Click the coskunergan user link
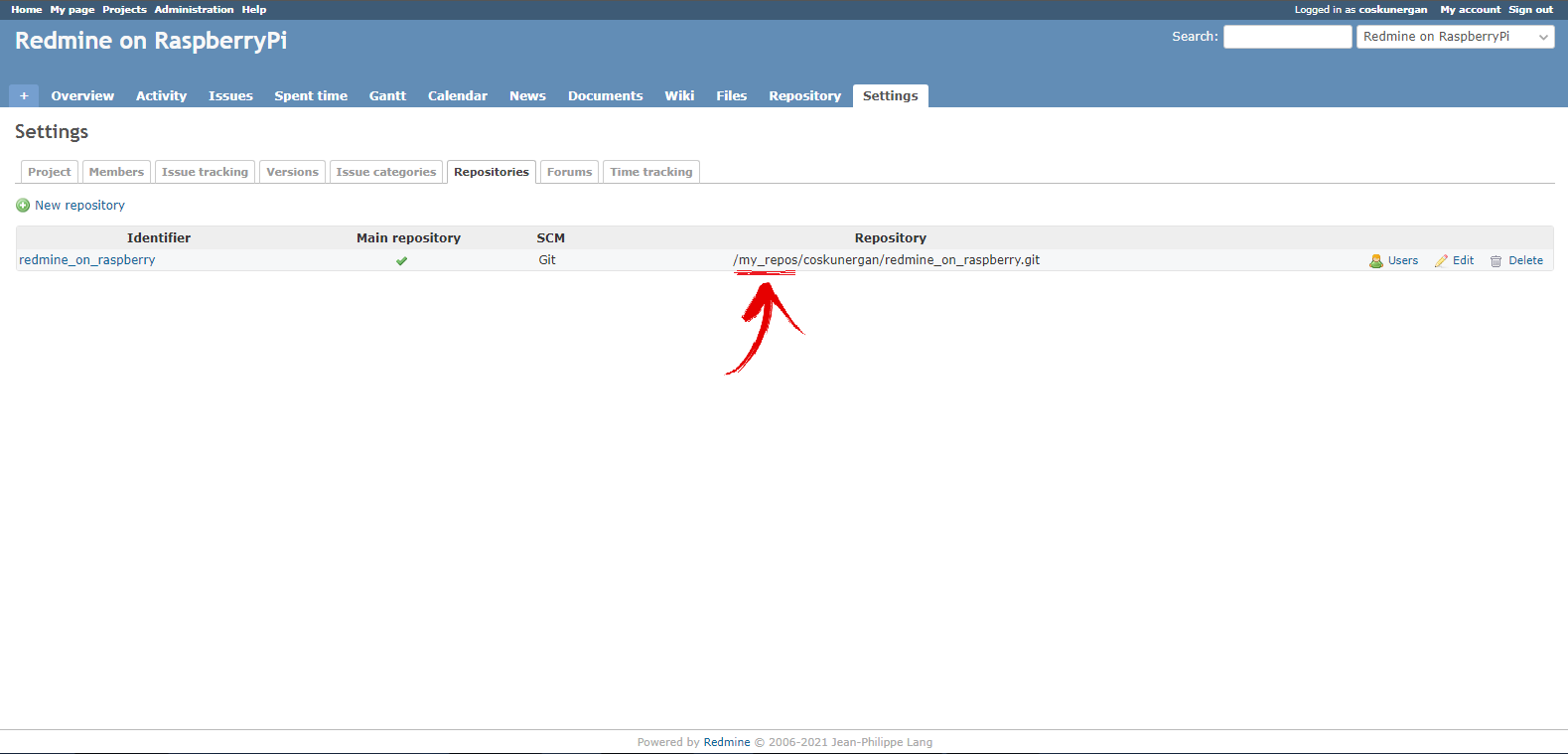The image size is (1568, 754). click(x=1392, y=10)
